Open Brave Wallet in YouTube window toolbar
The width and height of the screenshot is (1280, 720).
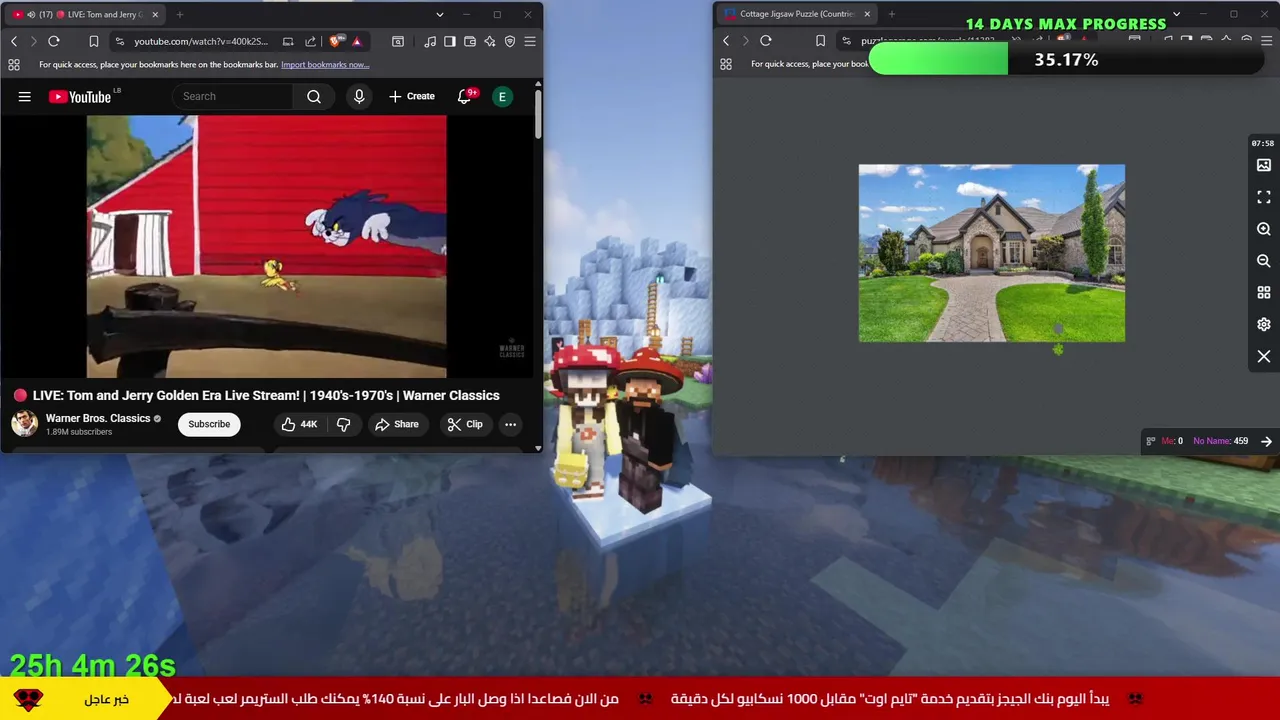(x=470, y=41)
